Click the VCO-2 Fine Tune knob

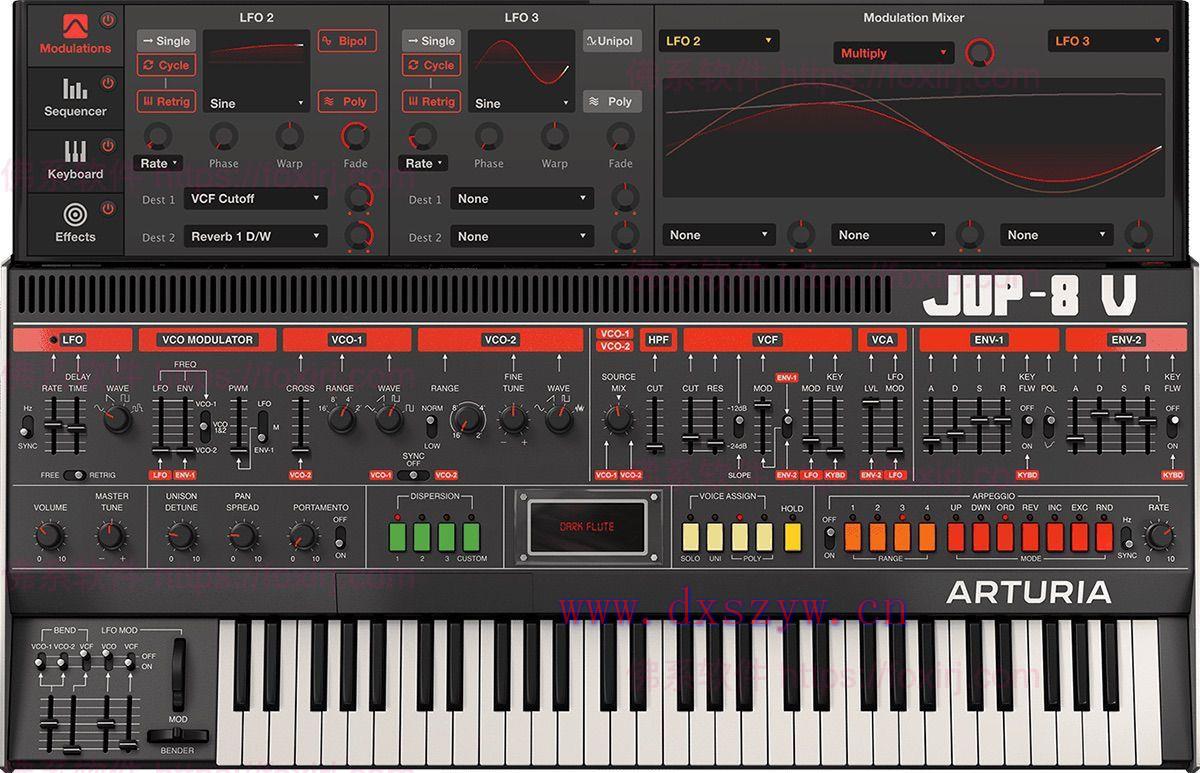coord(513,420)
